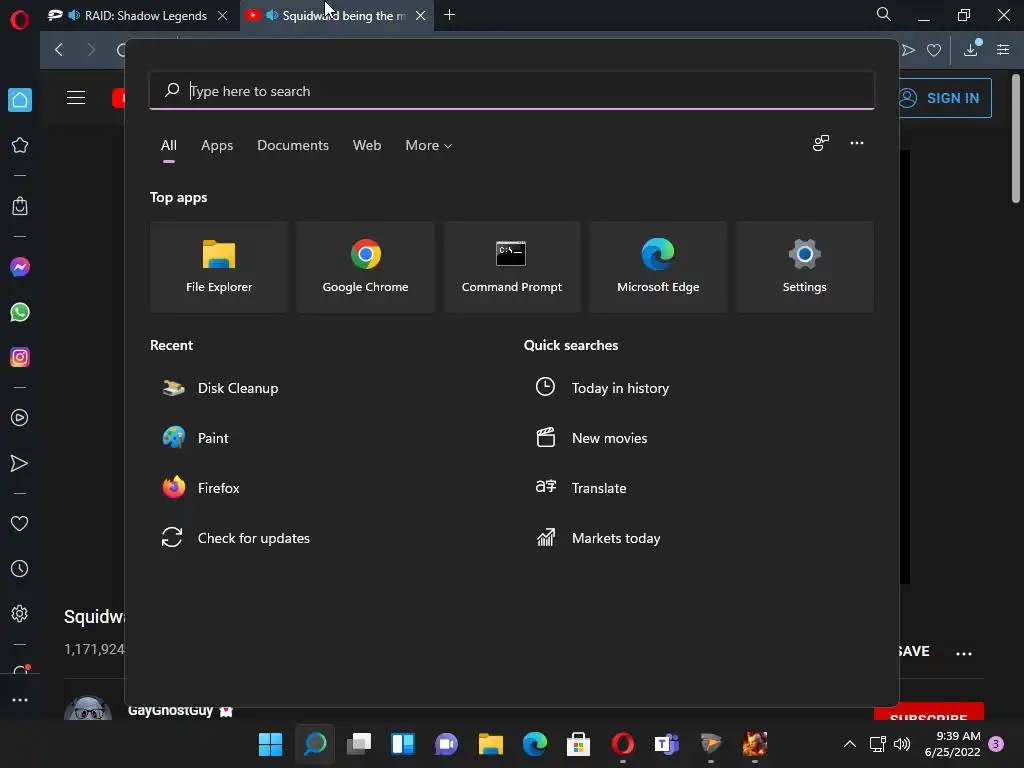The image size is (1024, 768).
Task: Click YouTube SIGN IN button
Action: (x=944, y=98)
